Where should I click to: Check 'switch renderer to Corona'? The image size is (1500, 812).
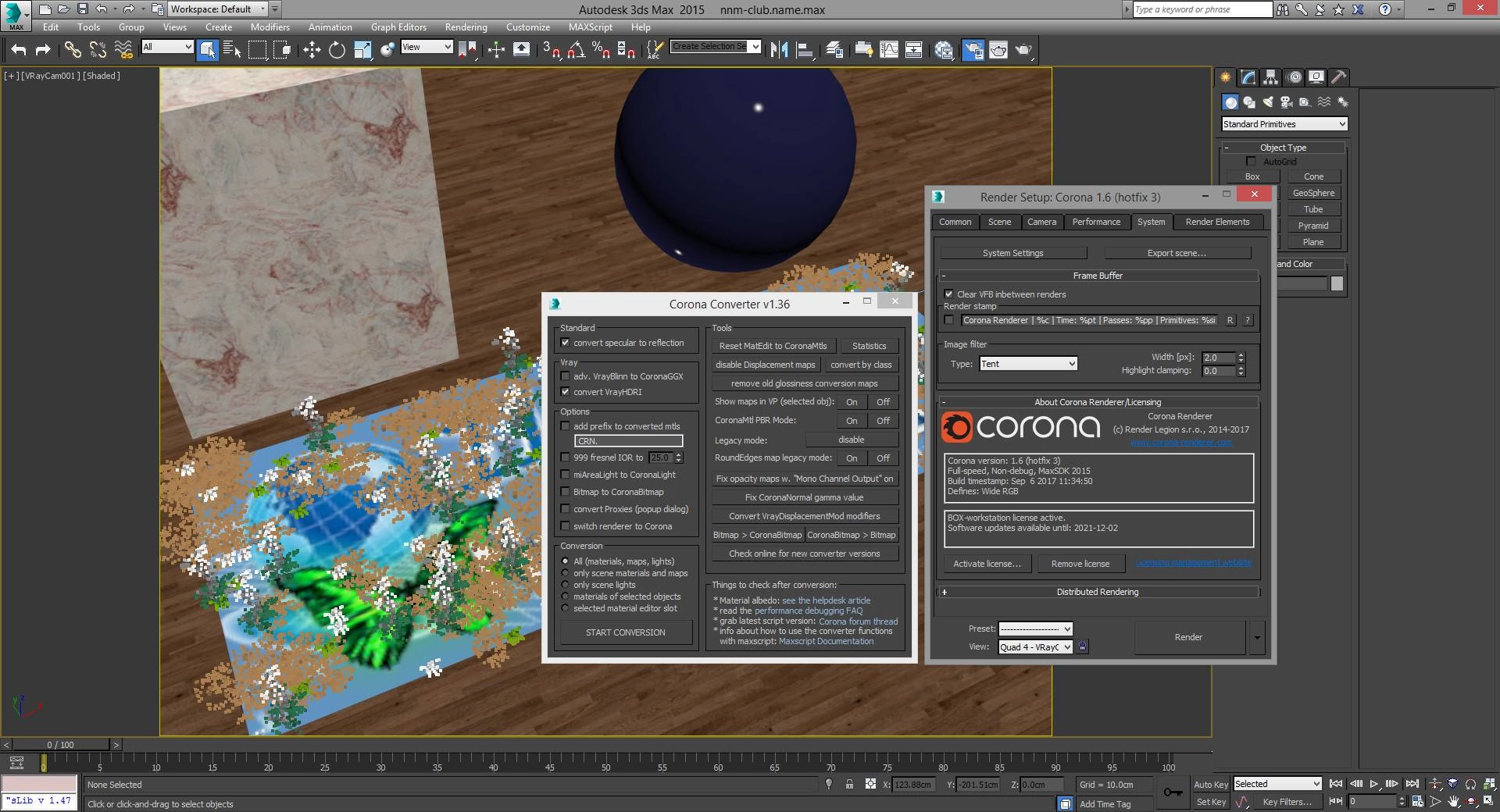pyautogui.click(x=565, y=526)
